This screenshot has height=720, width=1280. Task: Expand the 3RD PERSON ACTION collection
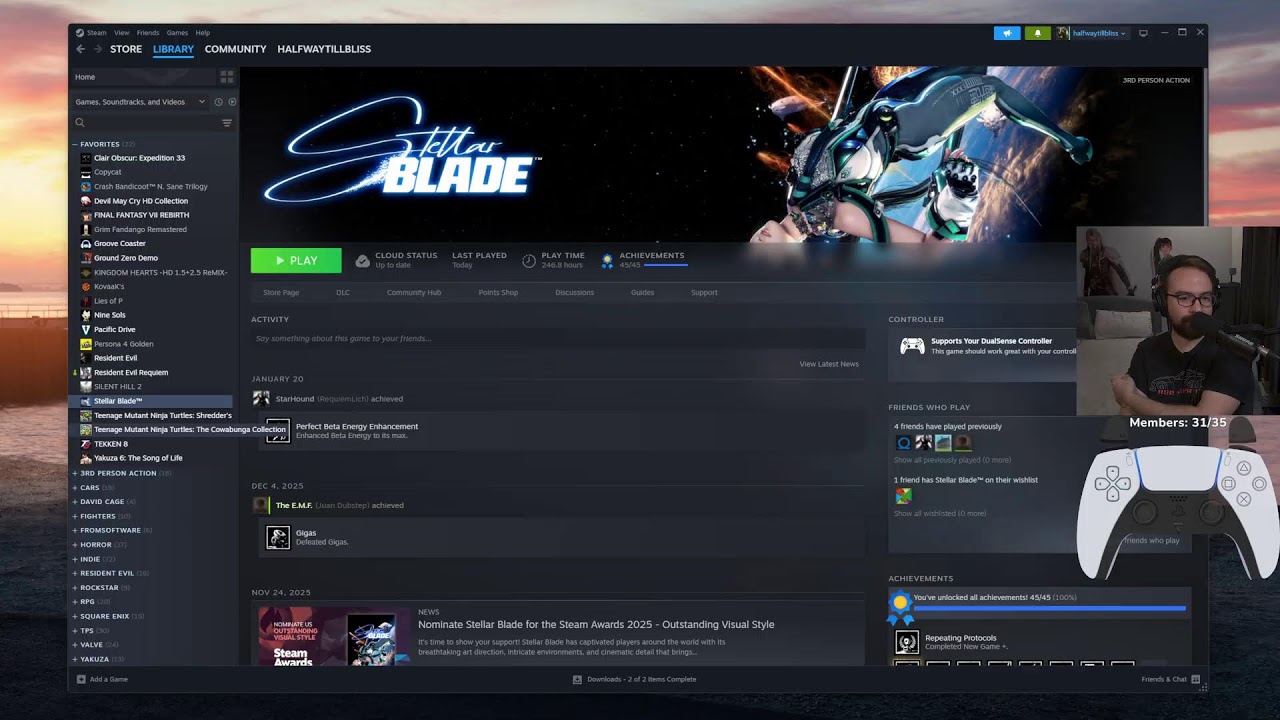[x=74, y=473]
